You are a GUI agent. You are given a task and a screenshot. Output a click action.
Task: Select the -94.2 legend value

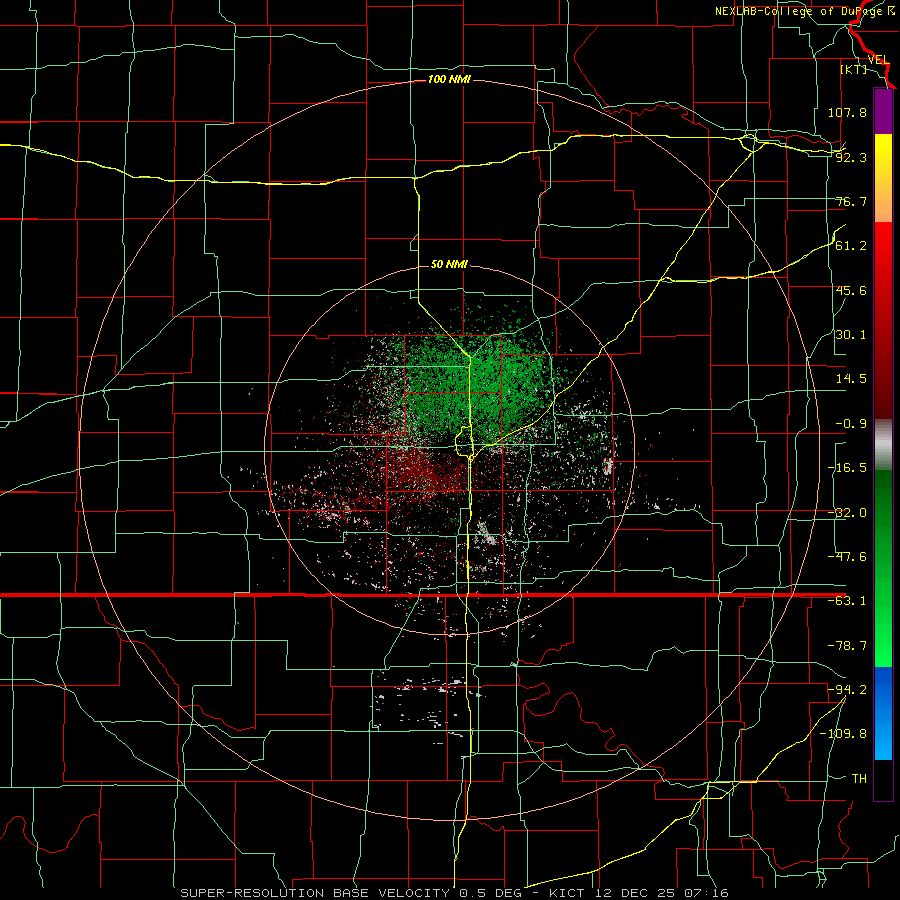(x=847, y=689)
